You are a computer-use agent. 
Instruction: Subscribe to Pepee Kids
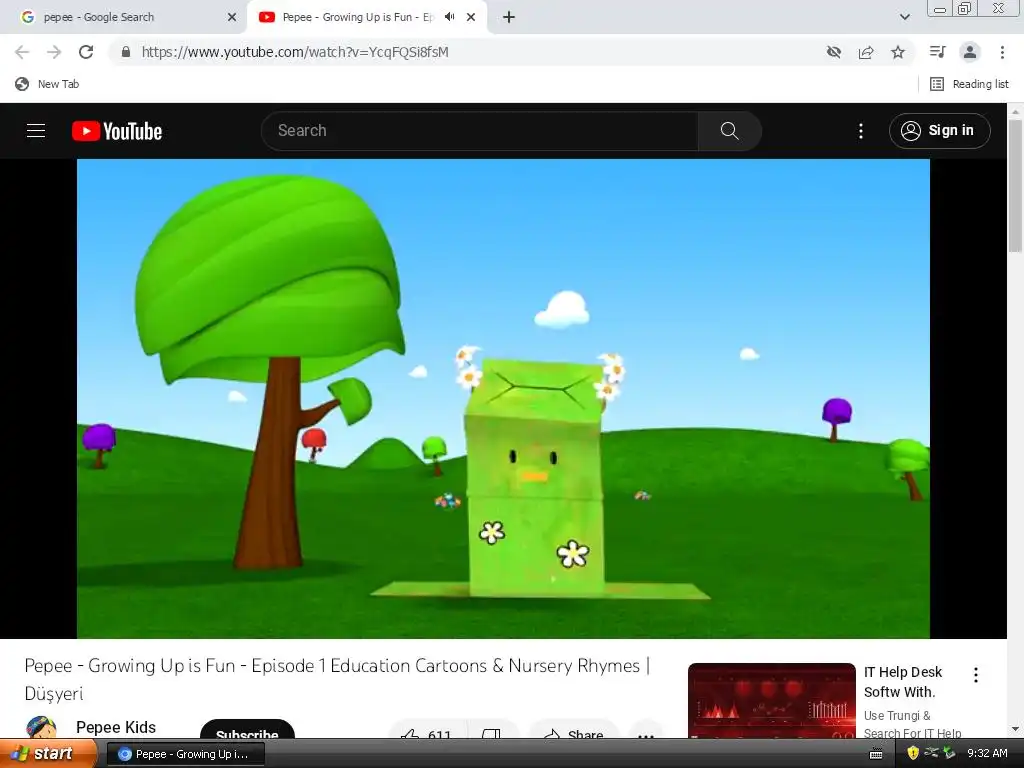[x=247, y=730]
